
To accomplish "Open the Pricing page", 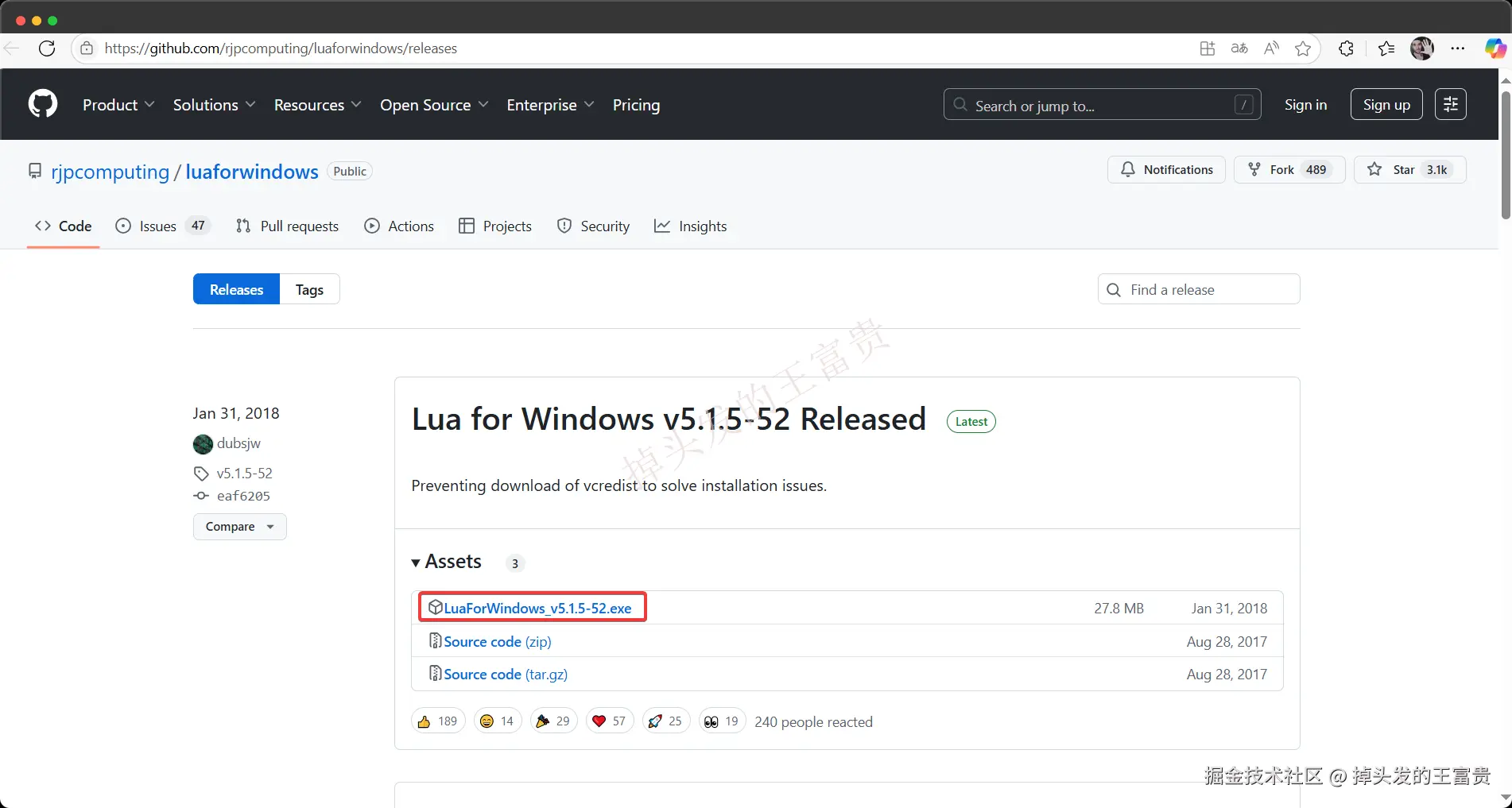I will tap(636, 105).
